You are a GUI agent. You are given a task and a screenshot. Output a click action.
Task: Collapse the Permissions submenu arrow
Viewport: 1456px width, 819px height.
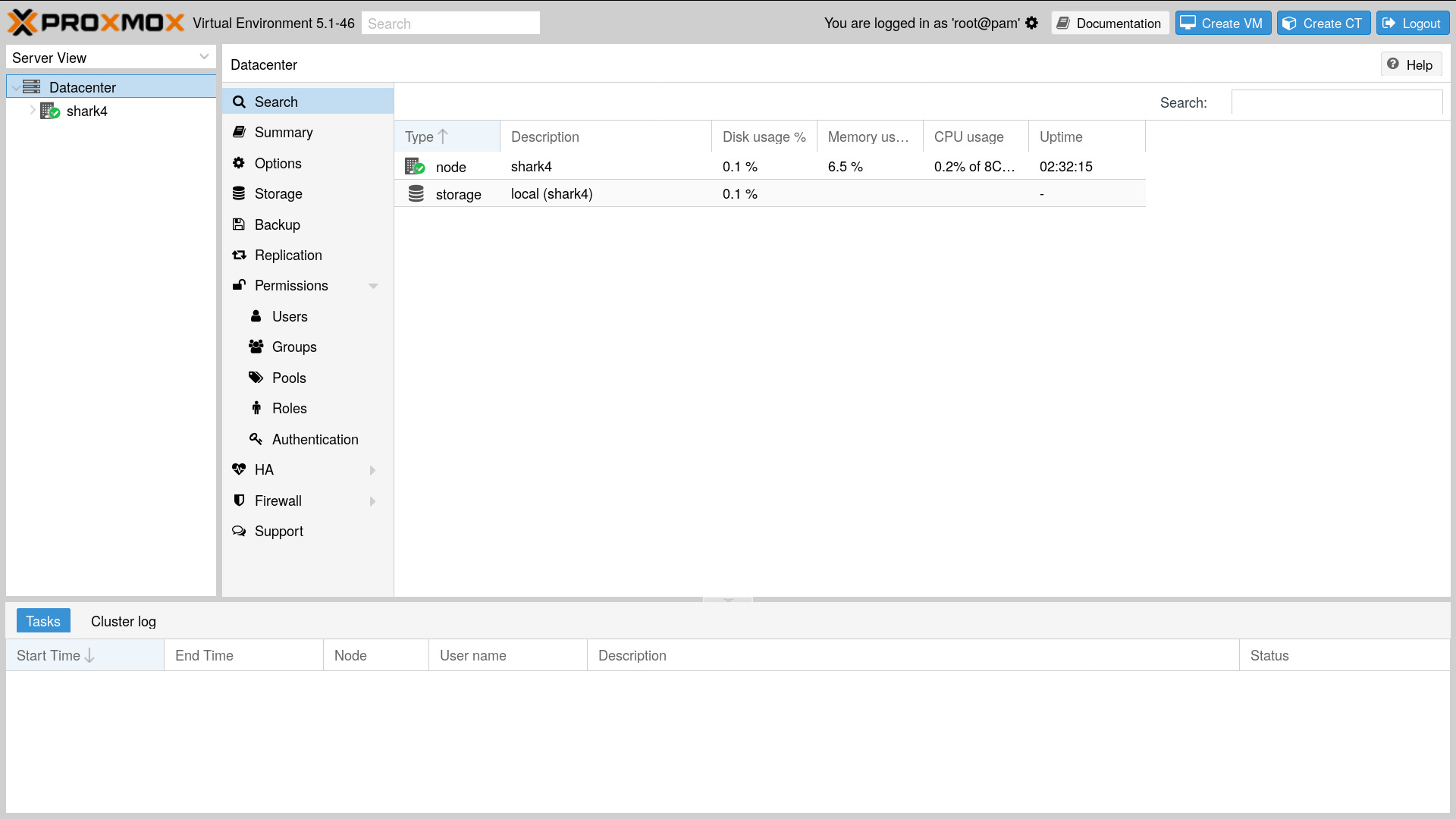tap(373, 286)
